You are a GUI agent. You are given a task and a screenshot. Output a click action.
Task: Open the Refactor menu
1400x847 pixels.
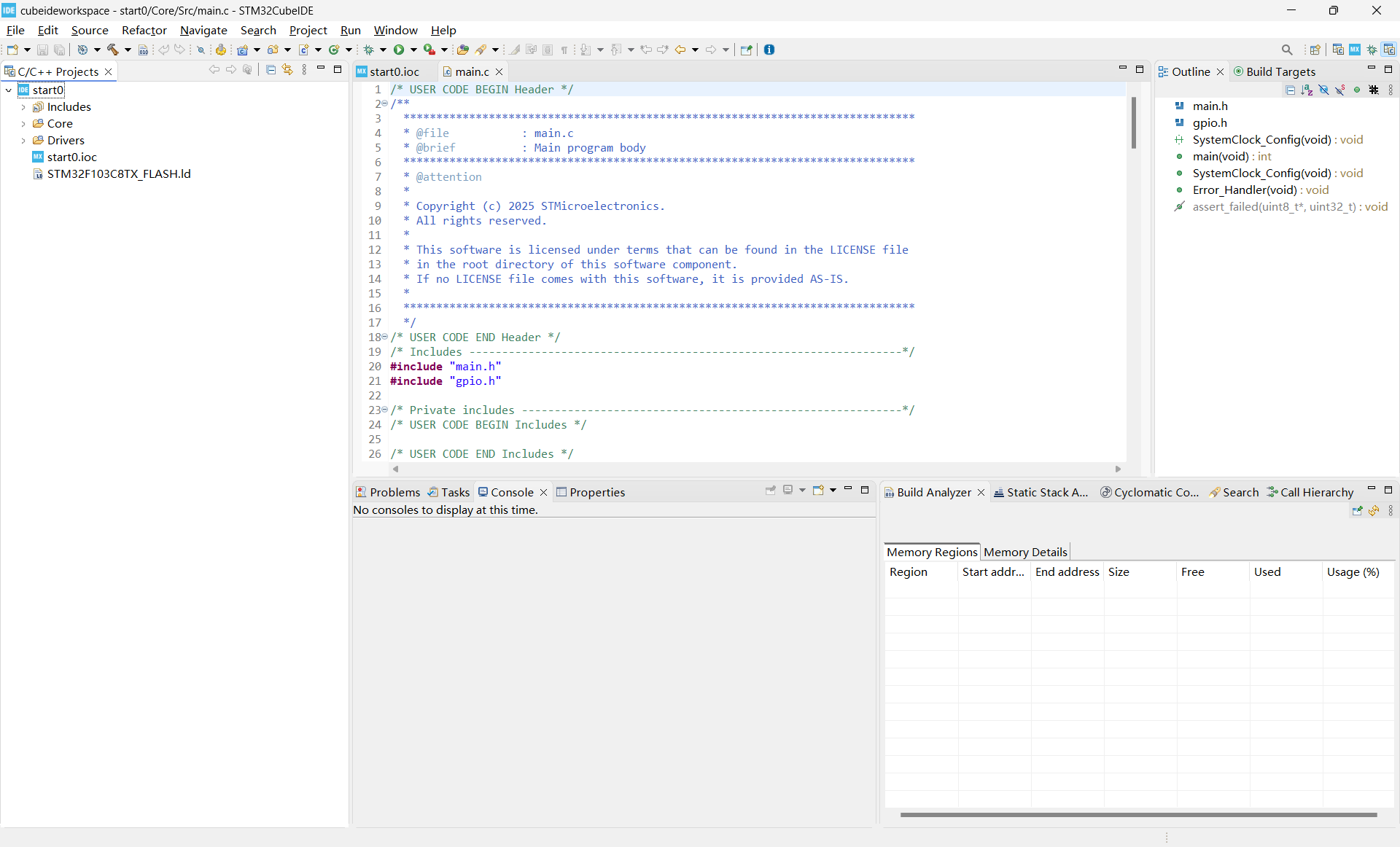[x=144, y=30]
